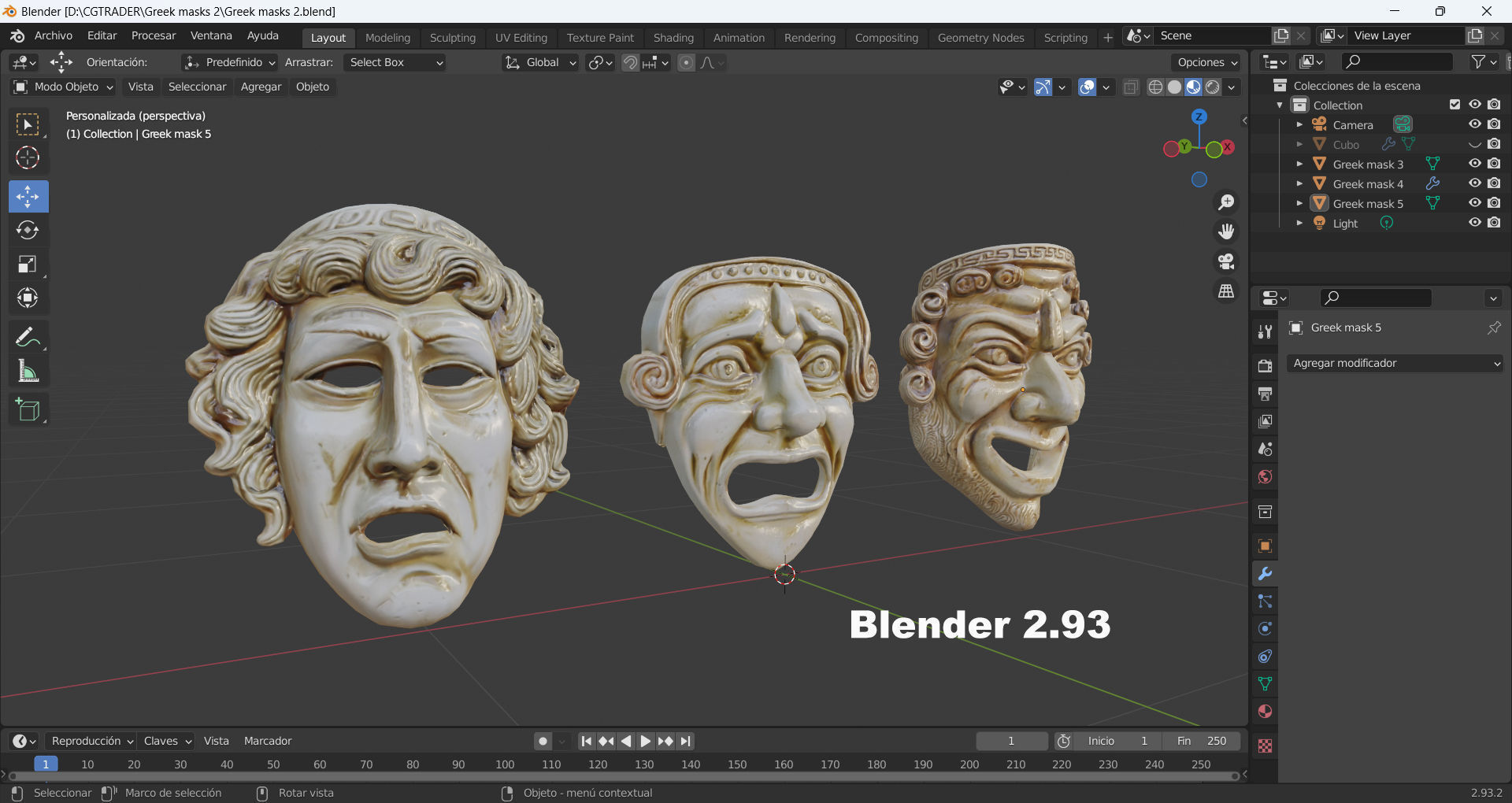Switch to the Shading workspace tab
The width and height of the screenshot is (1512, 803).
click(x=673, y=38)
